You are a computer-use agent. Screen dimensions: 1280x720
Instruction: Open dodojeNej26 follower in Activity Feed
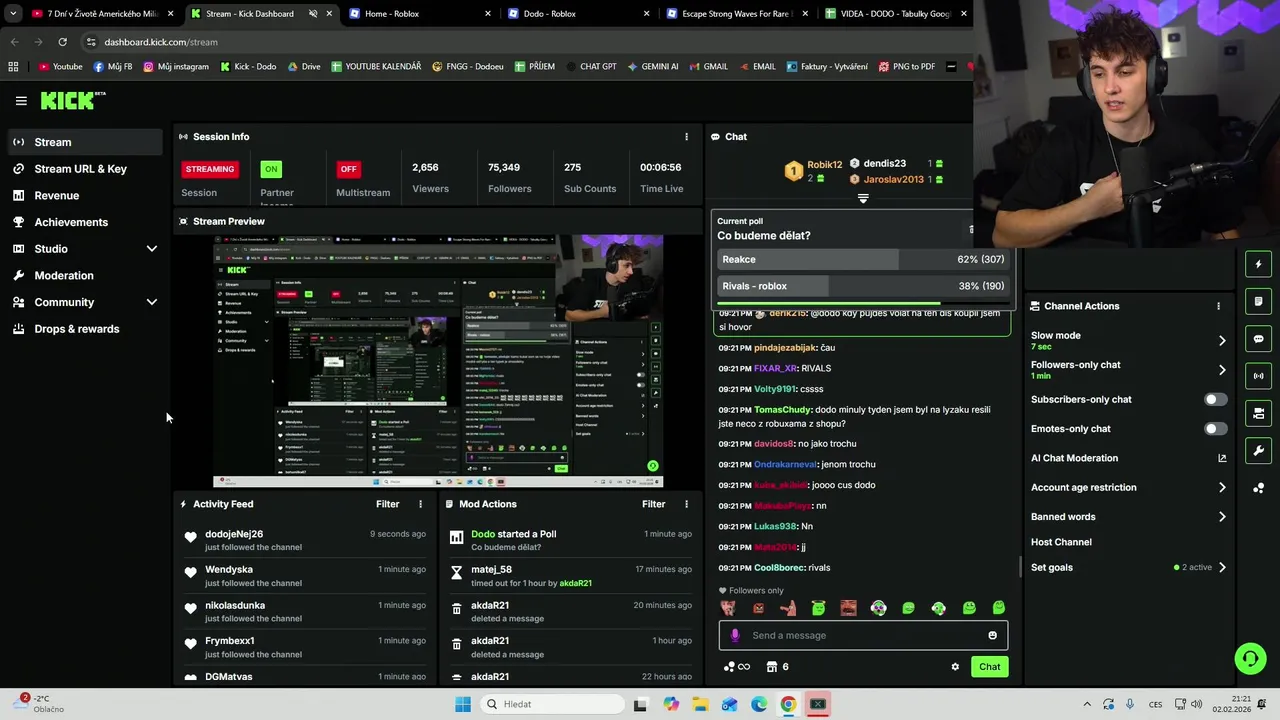[234, 534]
